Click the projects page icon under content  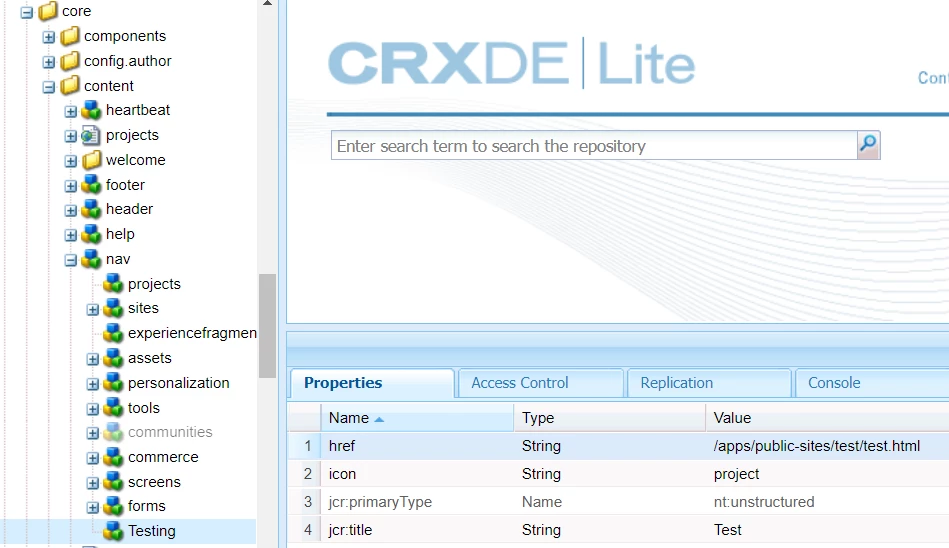click(x=91, y=135)
